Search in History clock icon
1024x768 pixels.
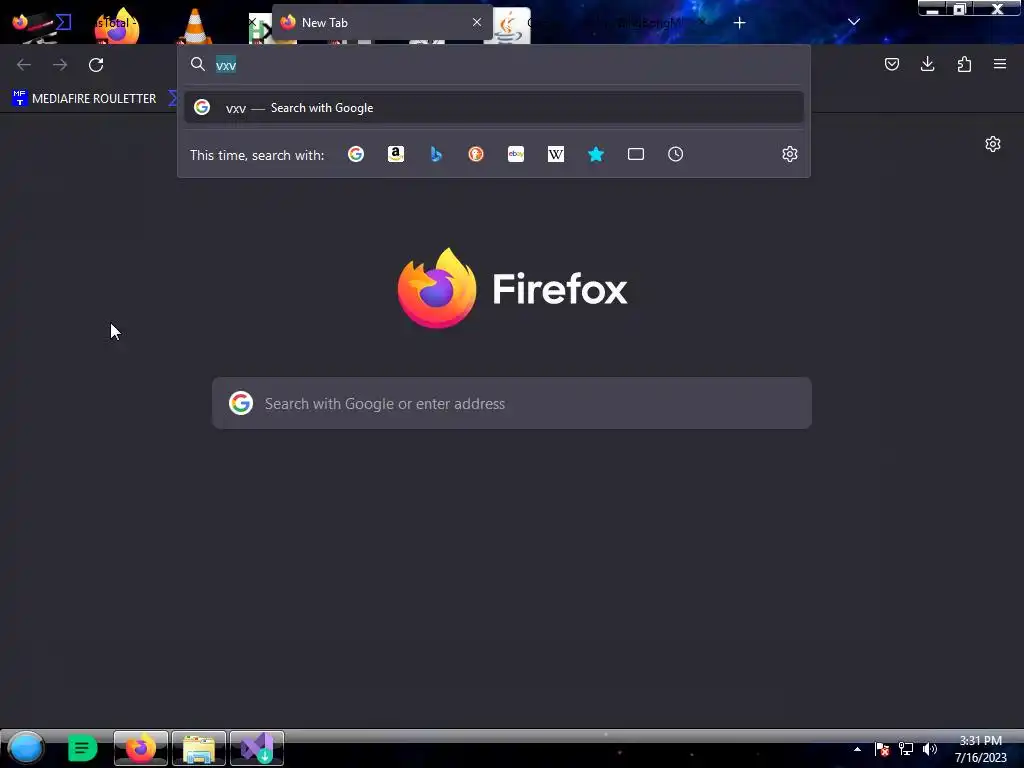click(675, 154)
